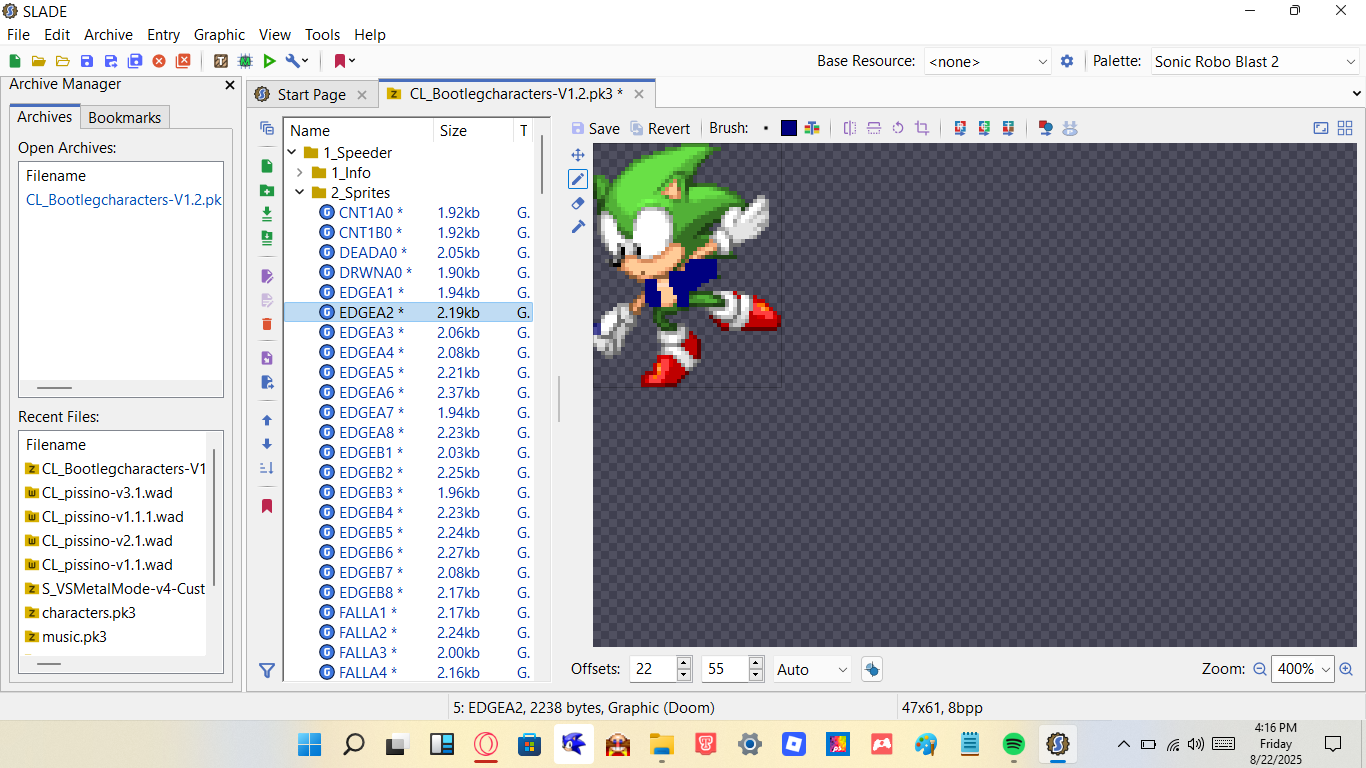The width and height of the screenshot is (1366, 768).
Task: Open the Texture Editor toolbar icon
Action: click(x=221, y=61)
